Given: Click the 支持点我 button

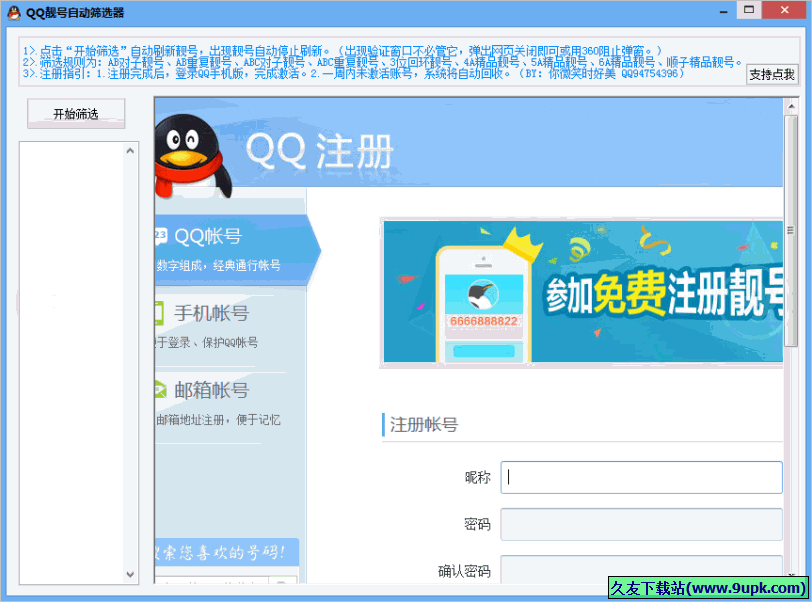Looking at the screenshot, I should coord(772,74).
